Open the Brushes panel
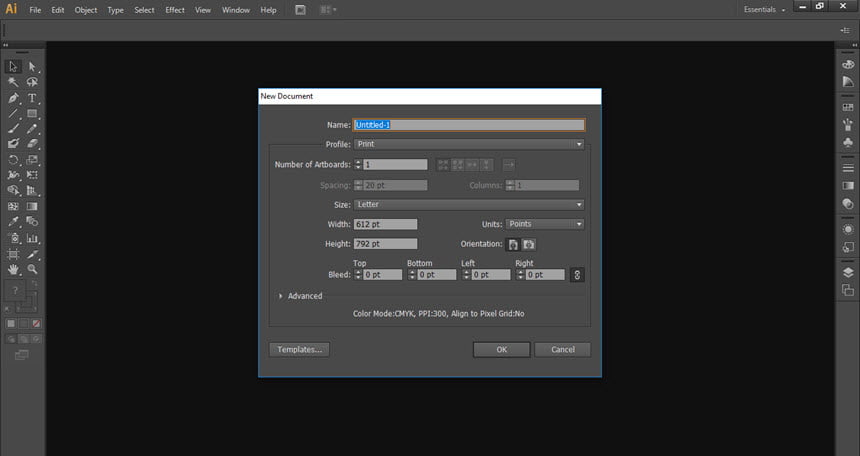 [848, 125]
